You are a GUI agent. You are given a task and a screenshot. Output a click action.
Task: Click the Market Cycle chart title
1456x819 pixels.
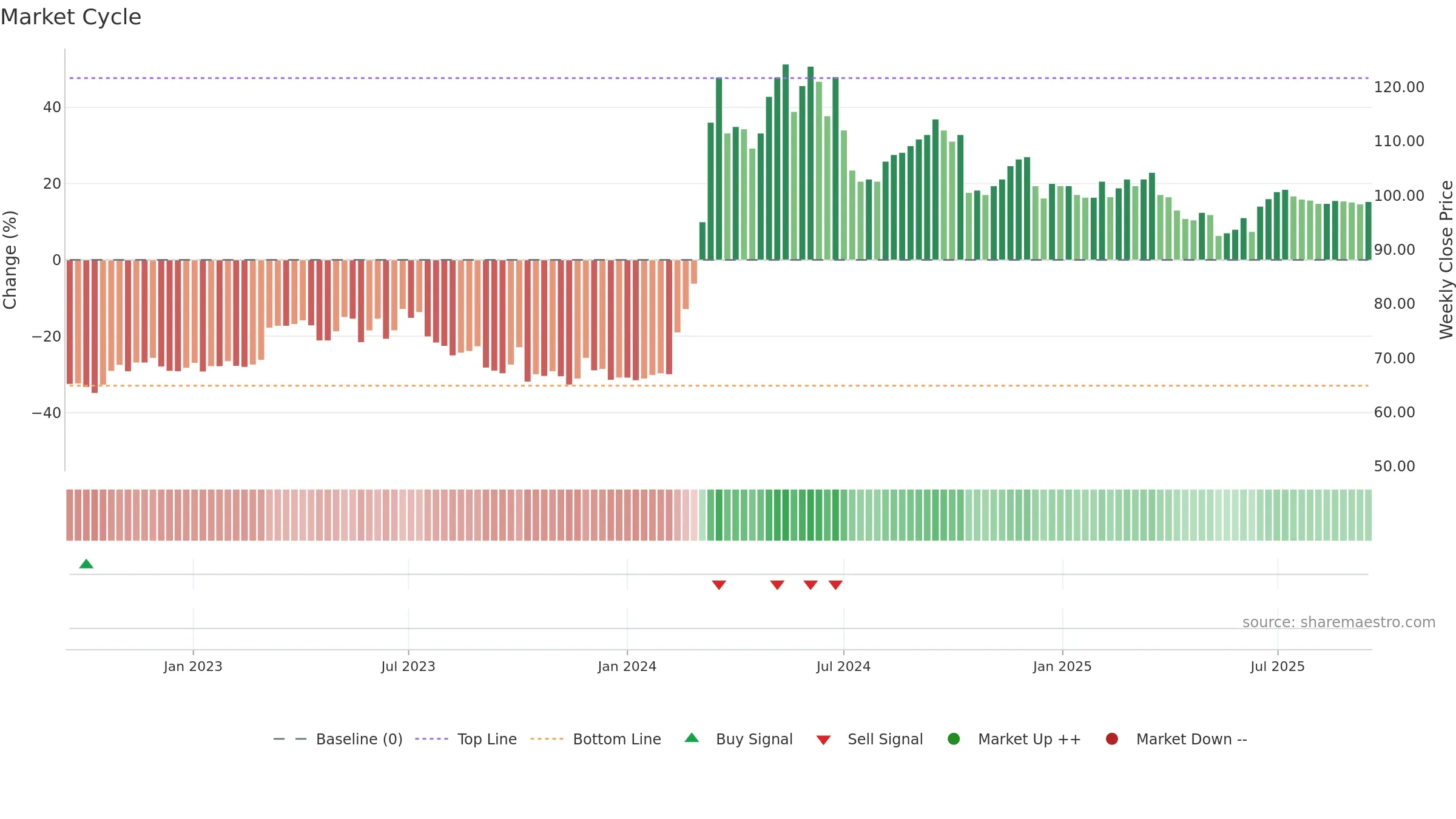click(x=71, y=17)
